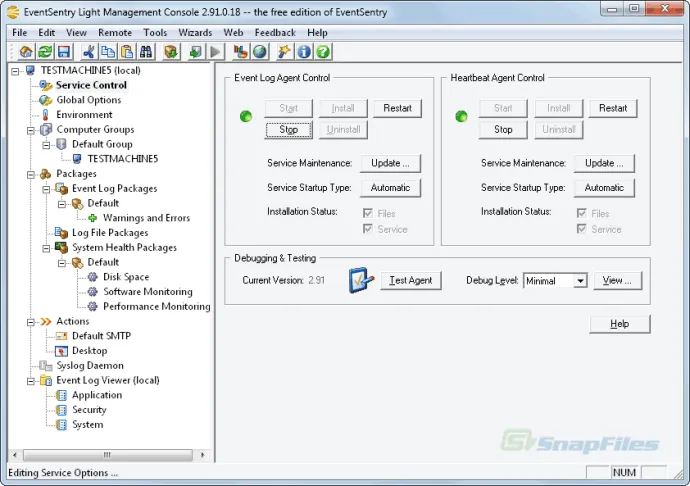690x486 pixels.
Task: Click the tree scrollbar right arrow
Action: tap(202, 455)
